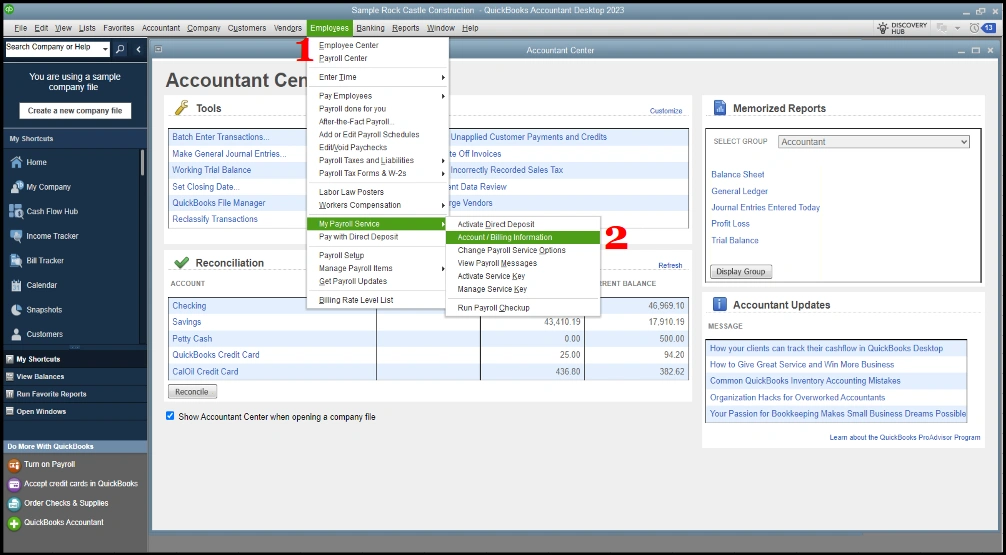1006x555 pixels.
Task: Click the Bill Tracker sidebar icon
Action: pos(16,261)
